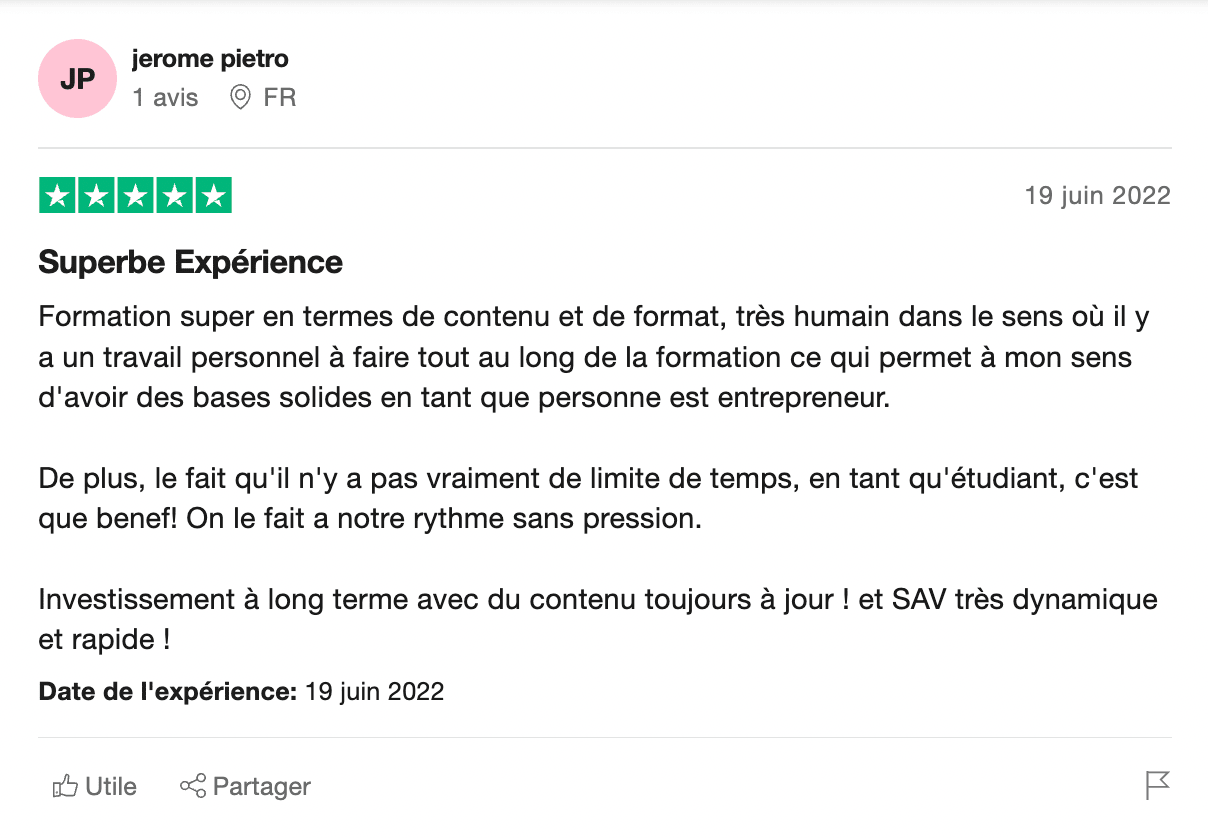Click the fourth green rating star
This screenshot has height=838, width=1208.
tap(174, 196)
